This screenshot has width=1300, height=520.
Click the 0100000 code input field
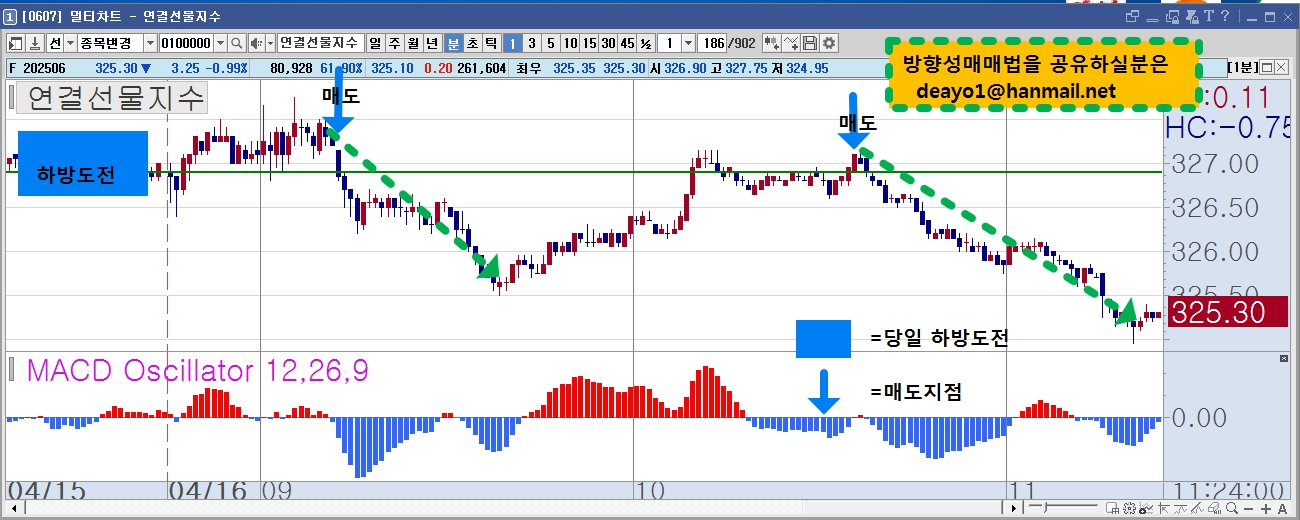click(x=187, y=43)
